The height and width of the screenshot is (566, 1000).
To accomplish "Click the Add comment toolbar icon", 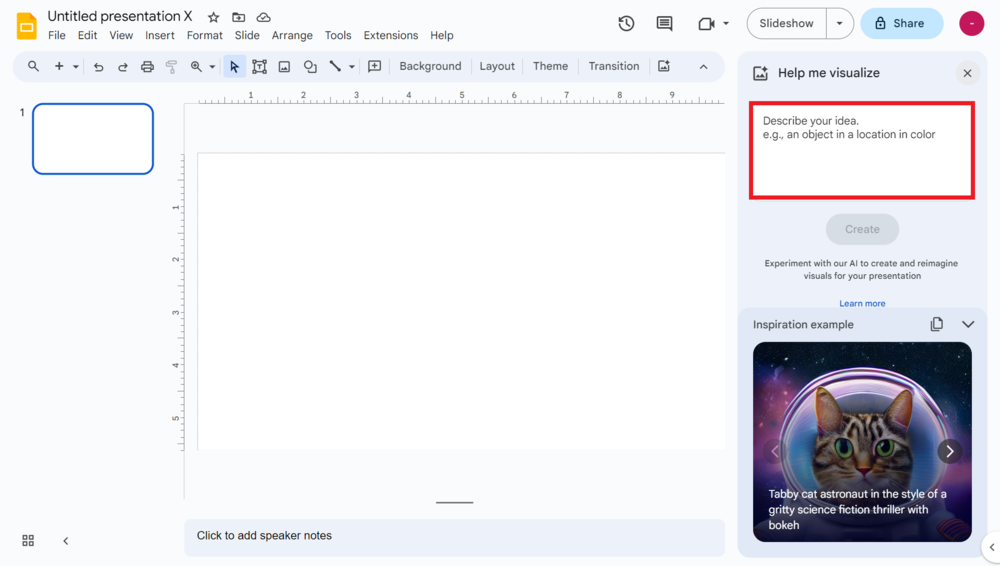I will click(x=374, y=67).
